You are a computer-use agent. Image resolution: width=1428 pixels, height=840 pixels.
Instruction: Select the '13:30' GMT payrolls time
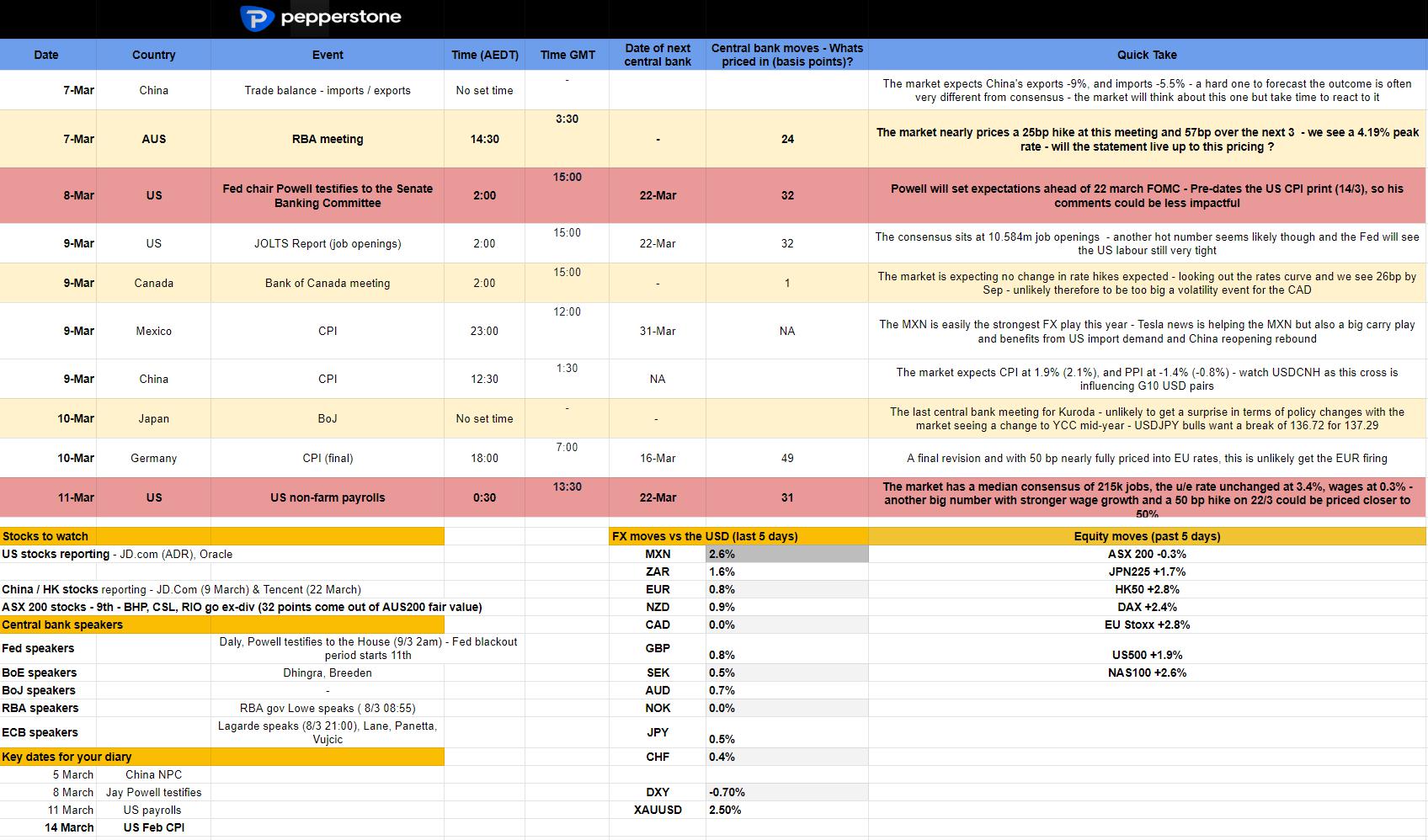(x=567, y=497)
